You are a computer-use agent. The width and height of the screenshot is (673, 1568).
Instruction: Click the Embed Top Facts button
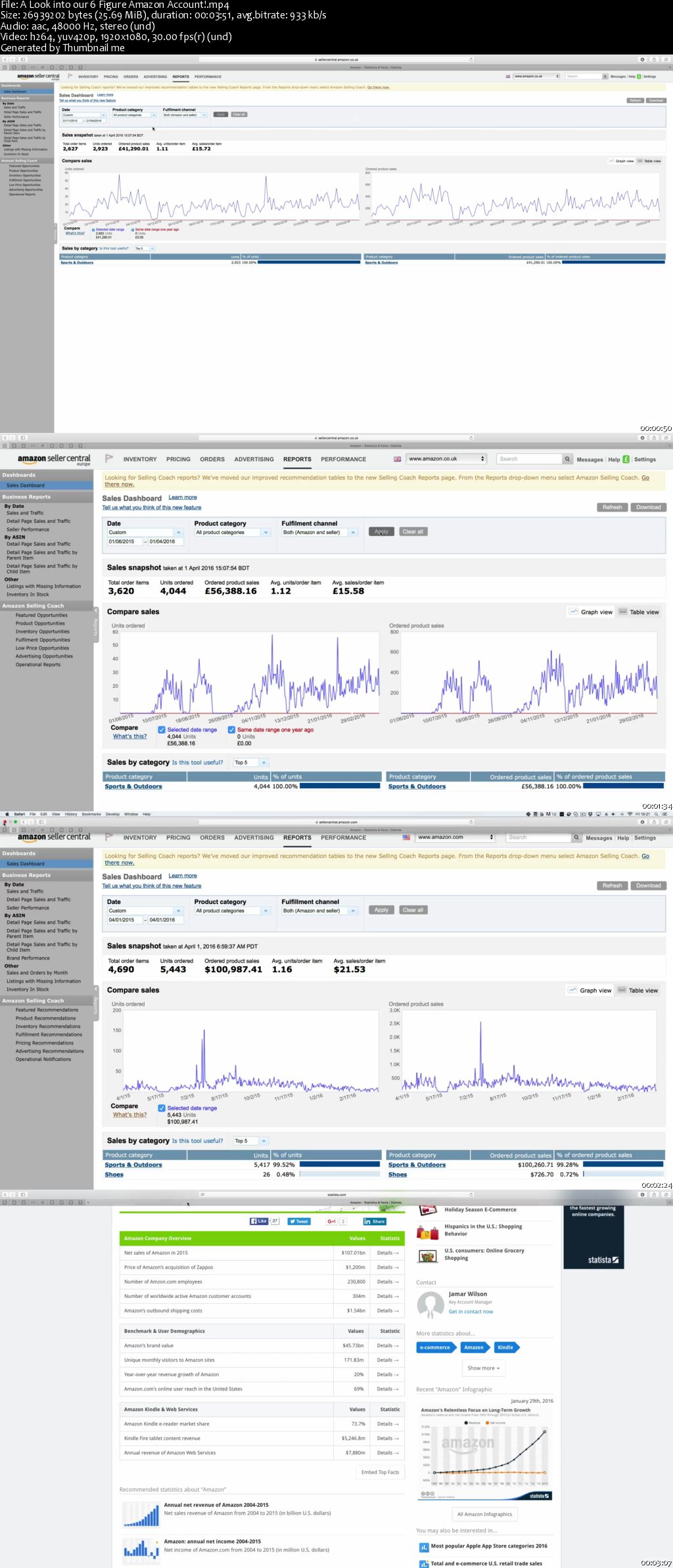tap(380, 1472)
